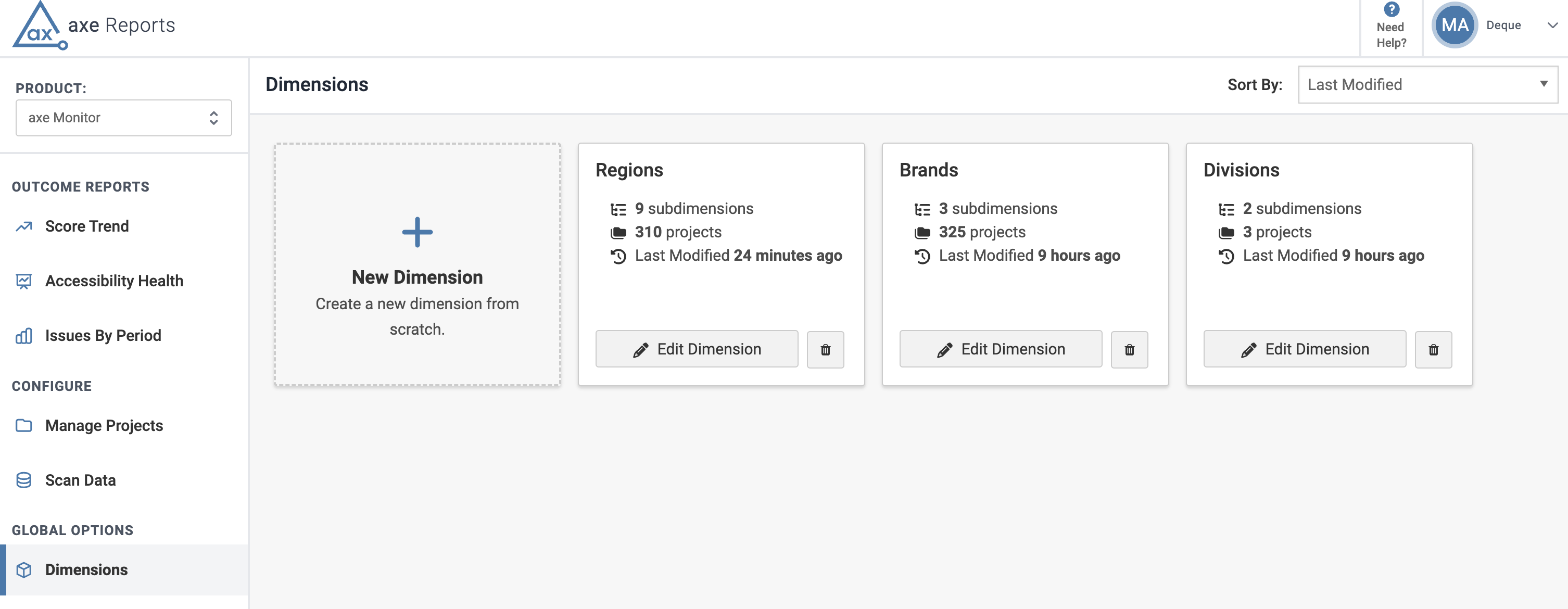Navigate to Manage Projects
The image size is (1568, 609).
click(104, 426)
